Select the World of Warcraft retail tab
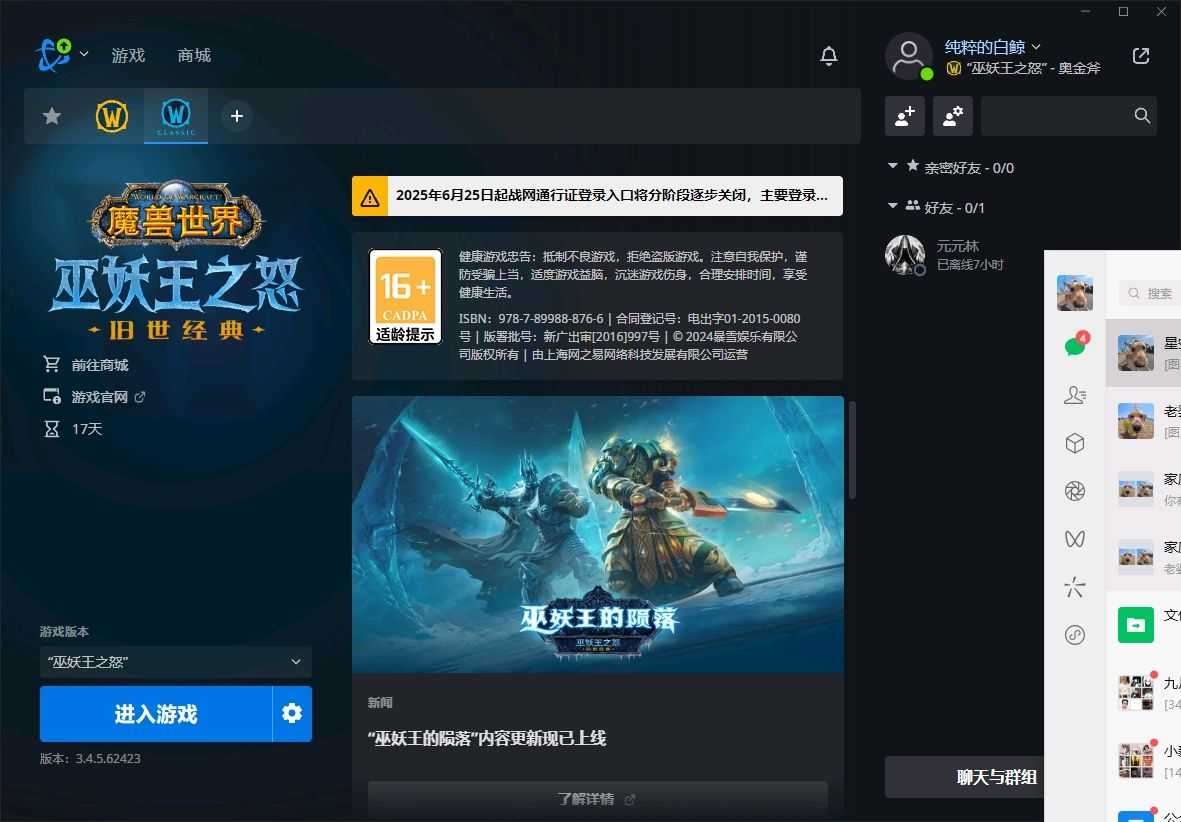This screenshot has height=822, width=1181. tap(111, 116)
